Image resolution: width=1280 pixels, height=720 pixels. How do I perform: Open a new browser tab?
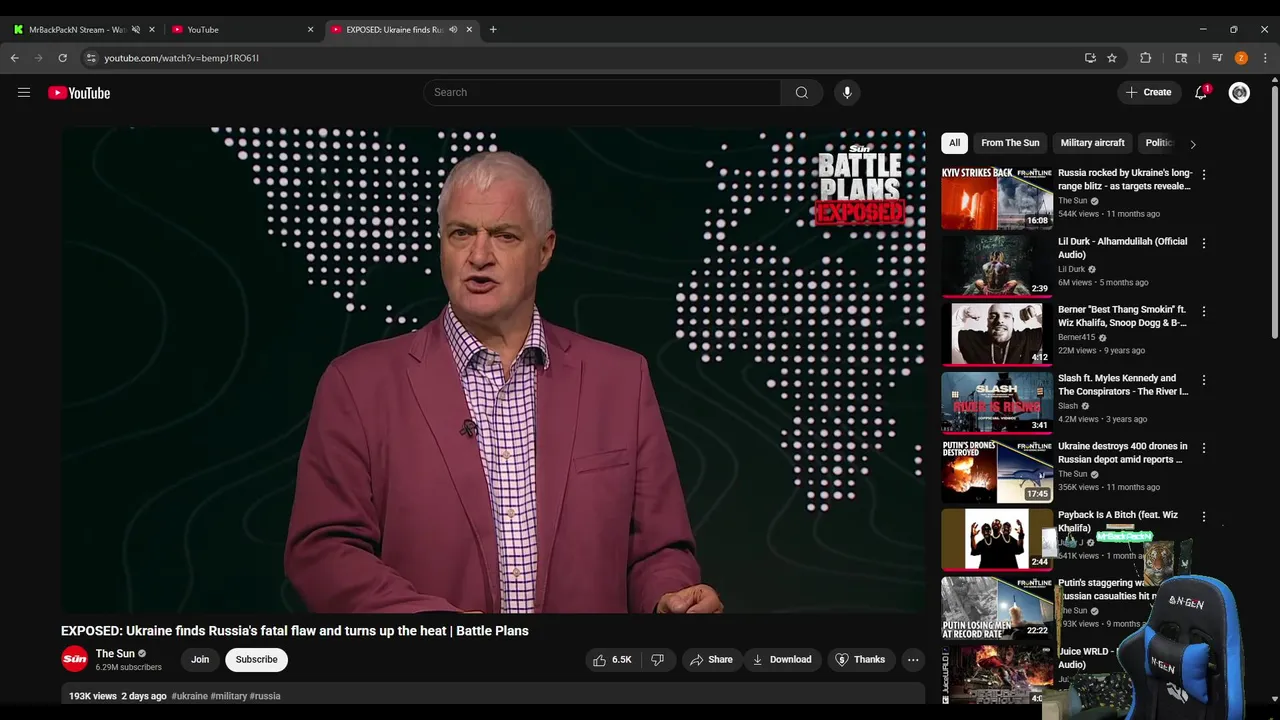pos(493,29)
